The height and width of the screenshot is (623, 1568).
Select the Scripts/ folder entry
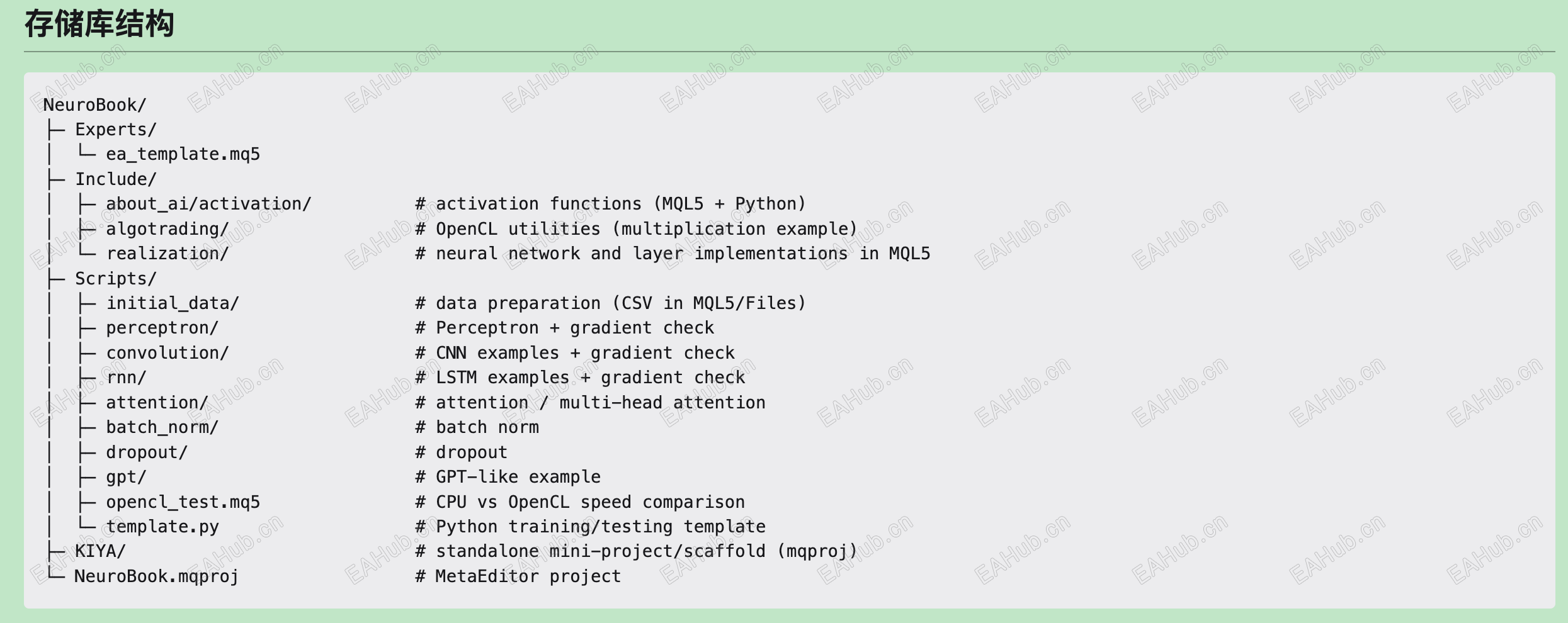tap(115, 279)
